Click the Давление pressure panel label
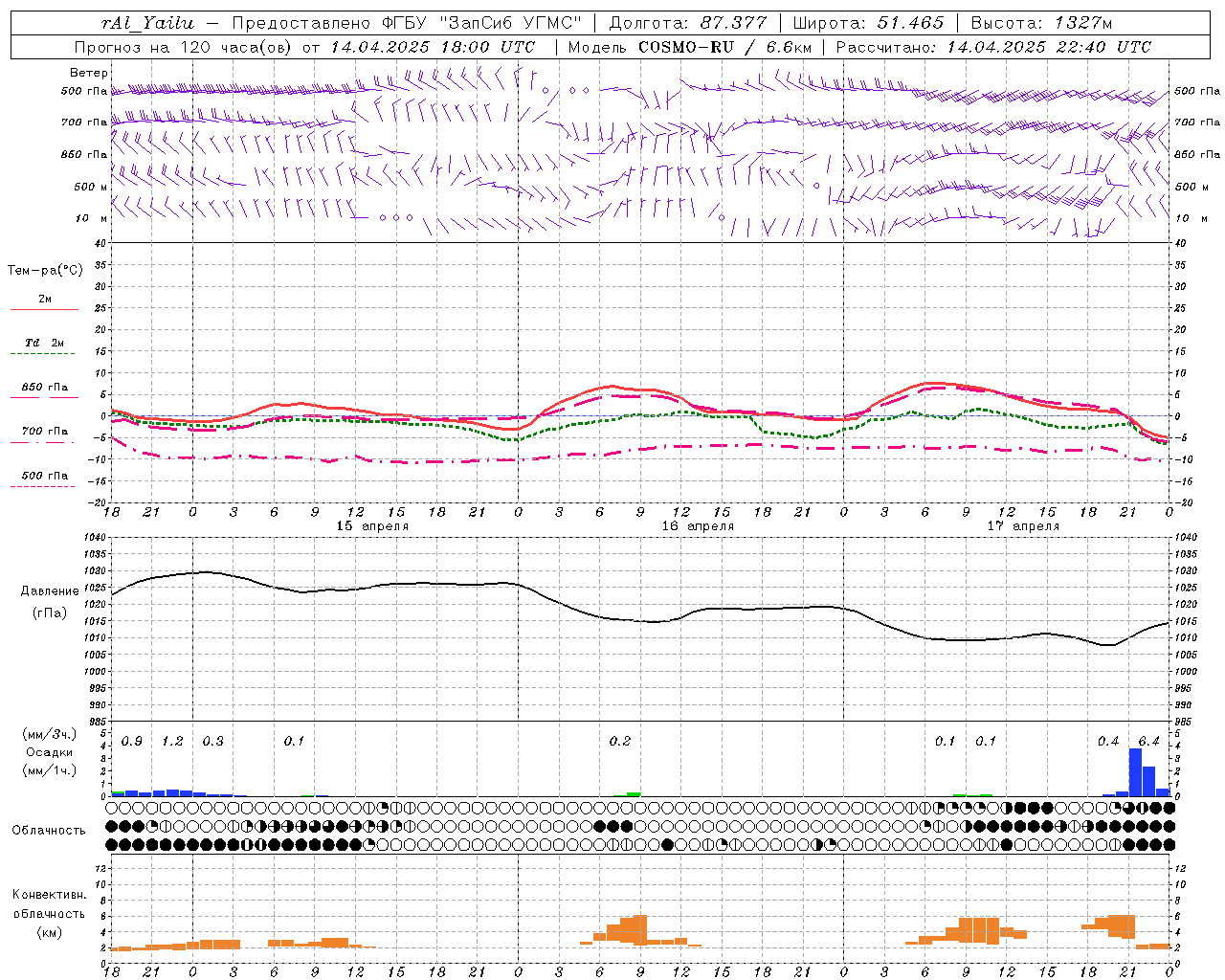The width and height of the screenshot is (1225, 980). pyautogui.click(x=50, y=591)
